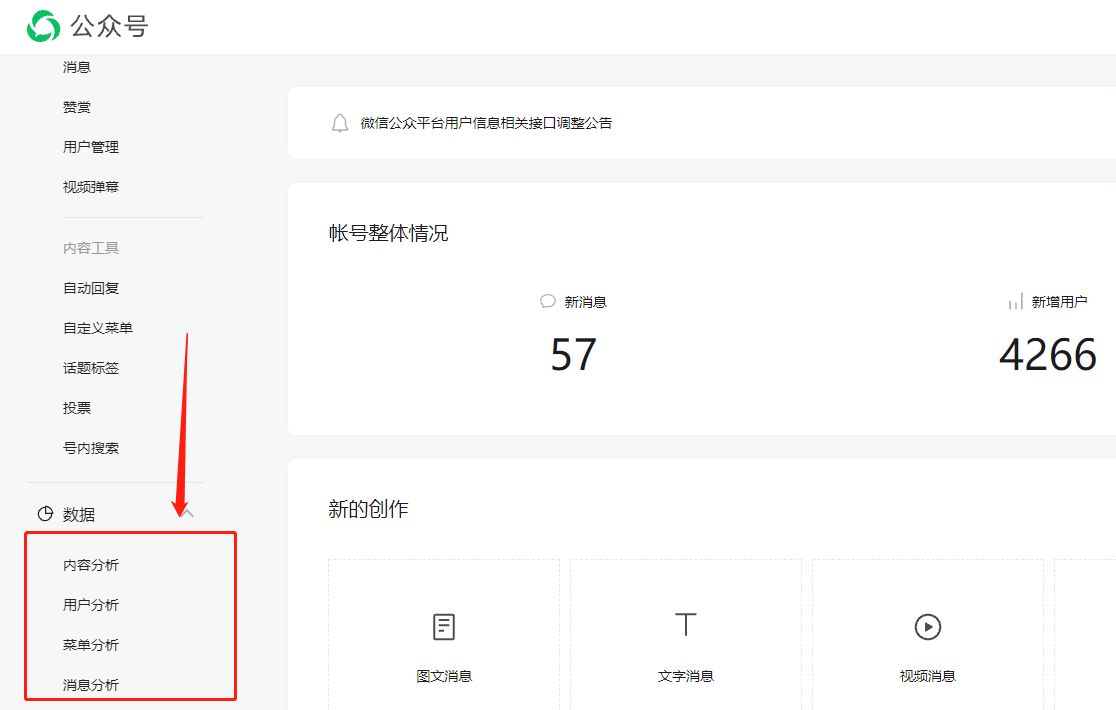Click the 数据 section header text

(78, 514)
